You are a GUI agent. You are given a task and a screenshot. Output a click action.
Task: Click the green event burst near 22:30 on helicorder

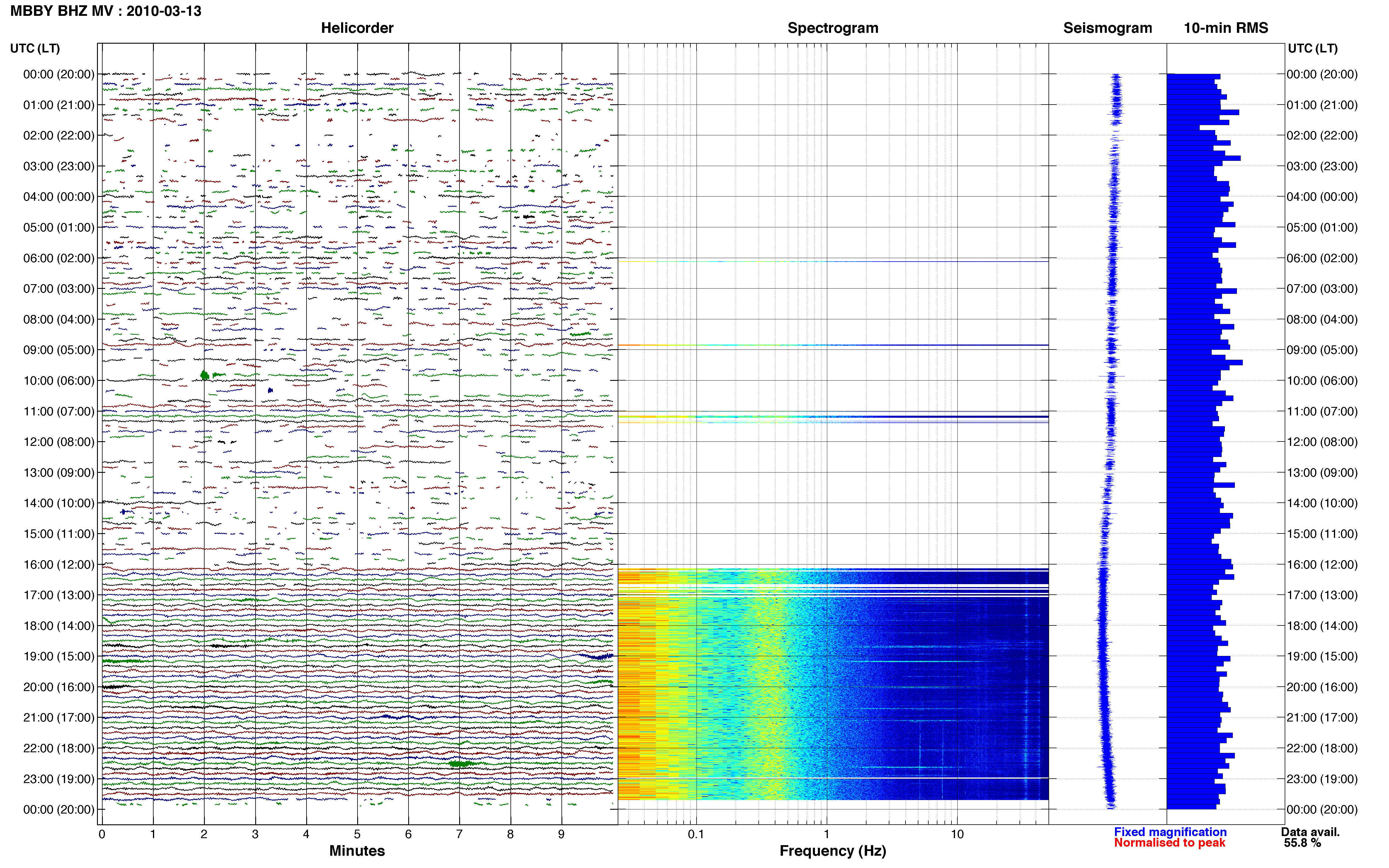click(x=461, y=763)
